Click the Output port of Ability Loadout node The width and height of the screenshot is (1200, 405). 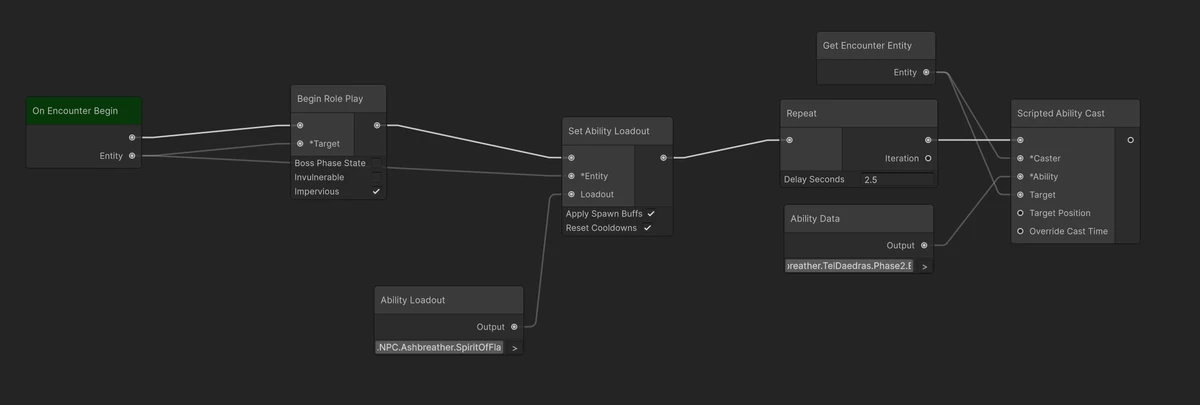[x=514, y=326]
